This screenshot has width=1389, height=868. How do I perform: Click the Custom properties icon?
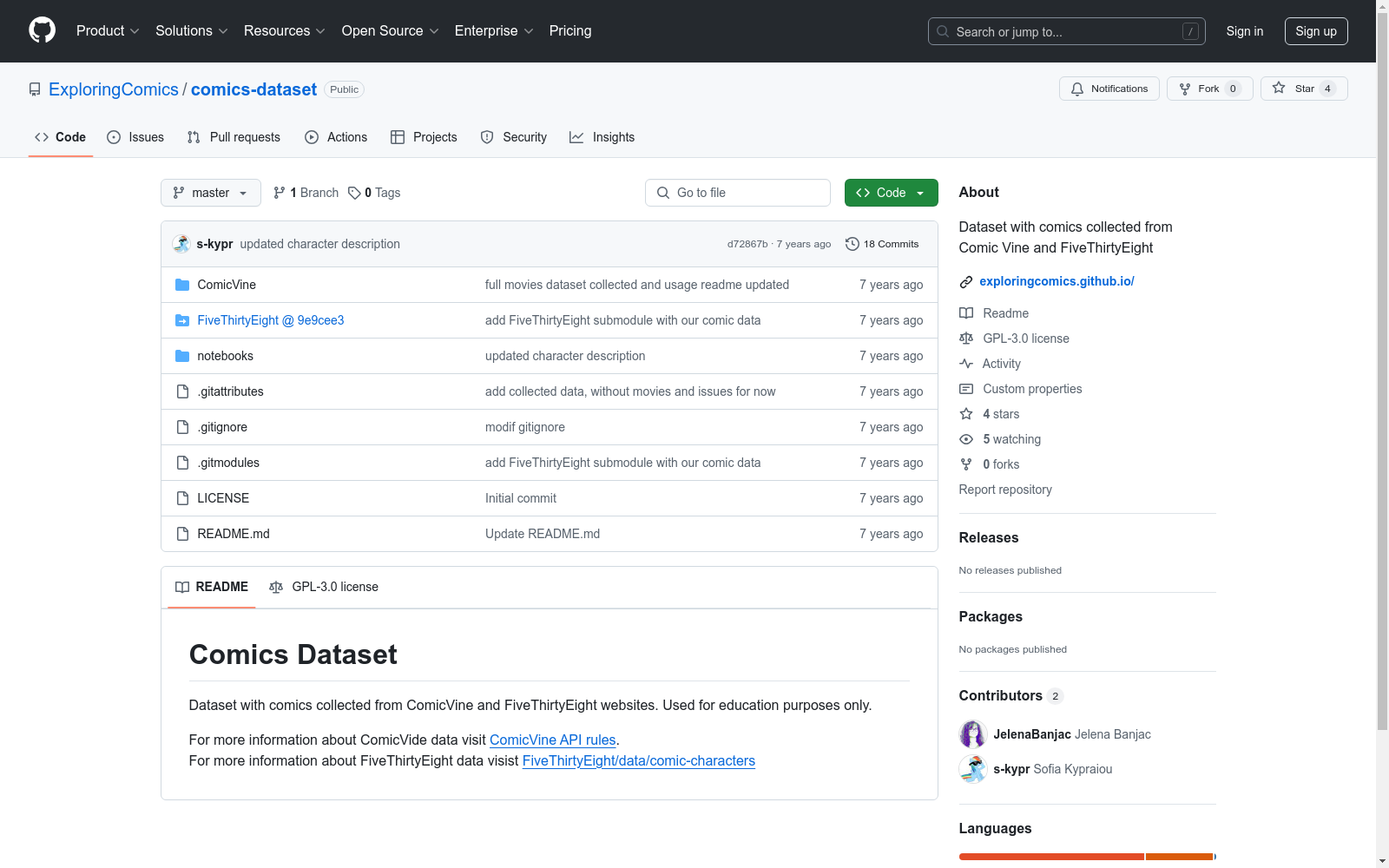click(x=966, y=389)
